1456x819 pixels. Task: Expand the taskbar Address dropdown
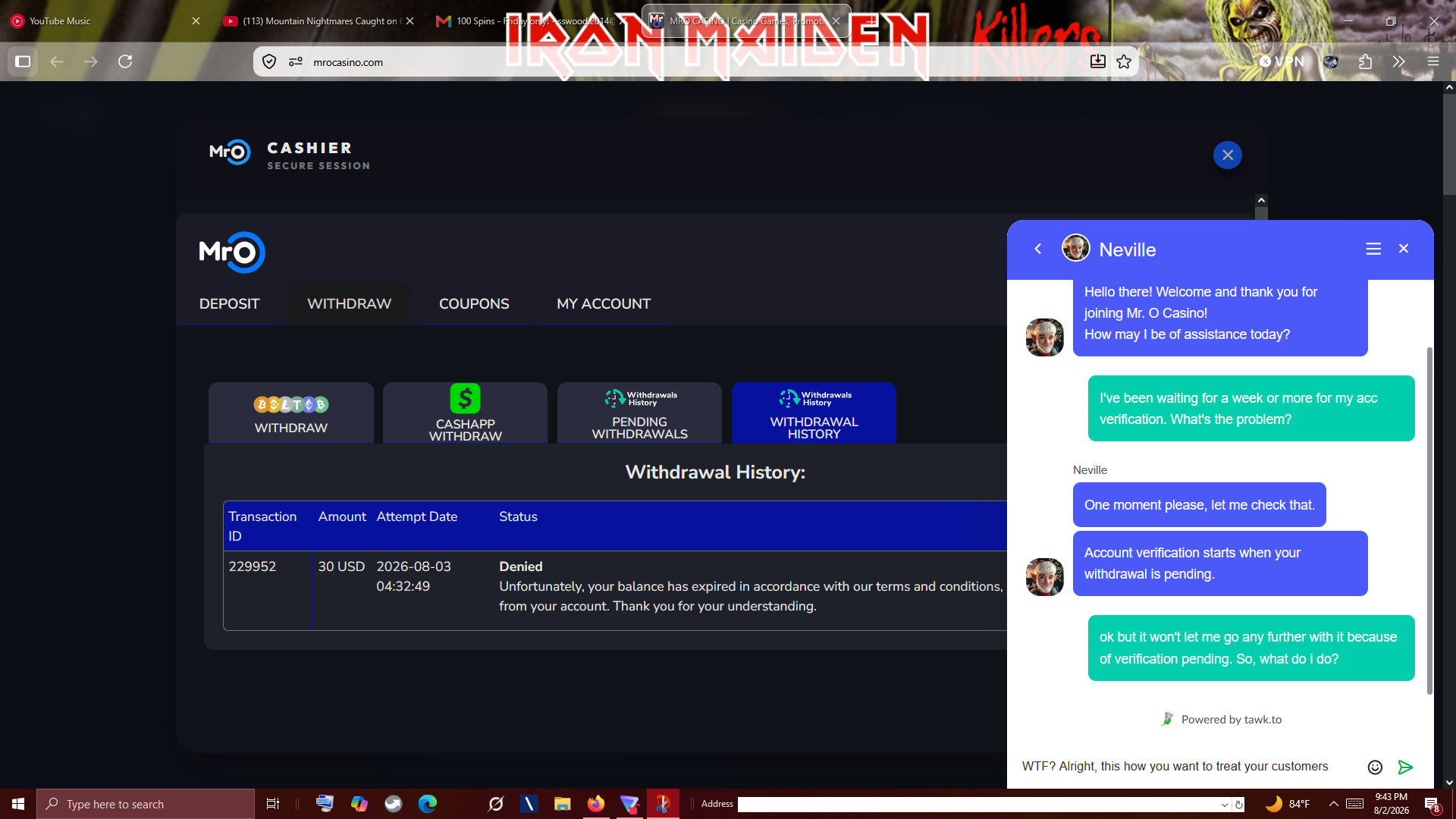pos(1224,805)
